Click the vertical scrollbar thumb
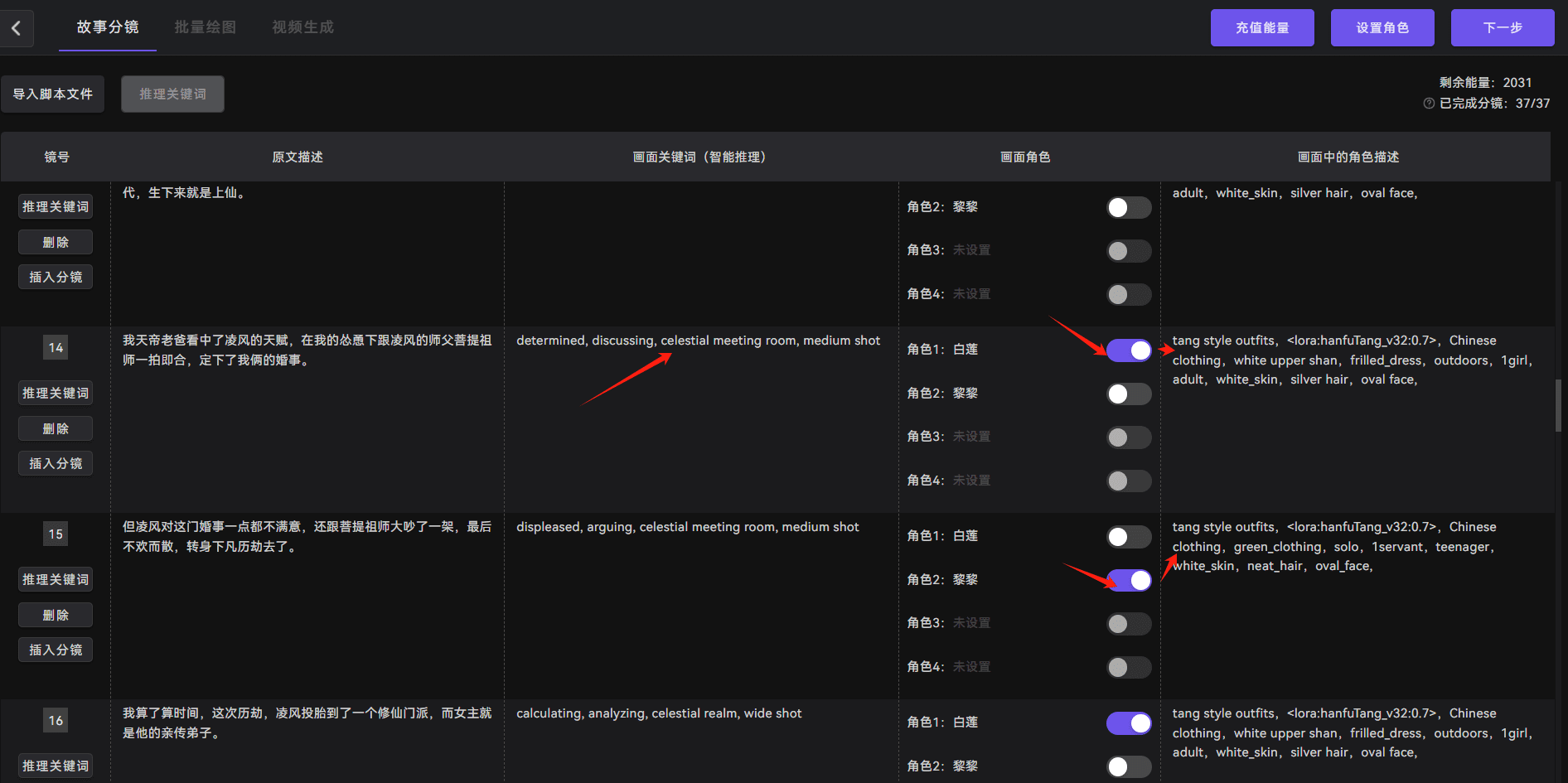Screen dimensions: 1568x783 (1559, 405)
